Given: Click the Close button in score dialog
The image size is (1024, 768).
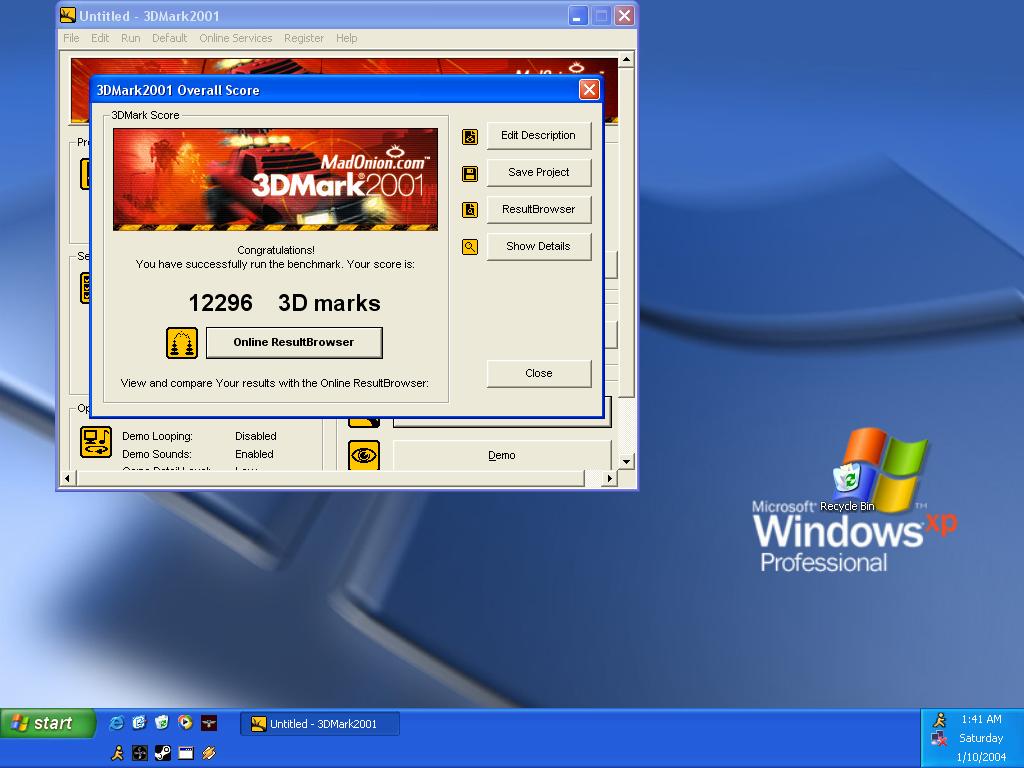Looking at the screenshot, I should click(x=538, y=373).
